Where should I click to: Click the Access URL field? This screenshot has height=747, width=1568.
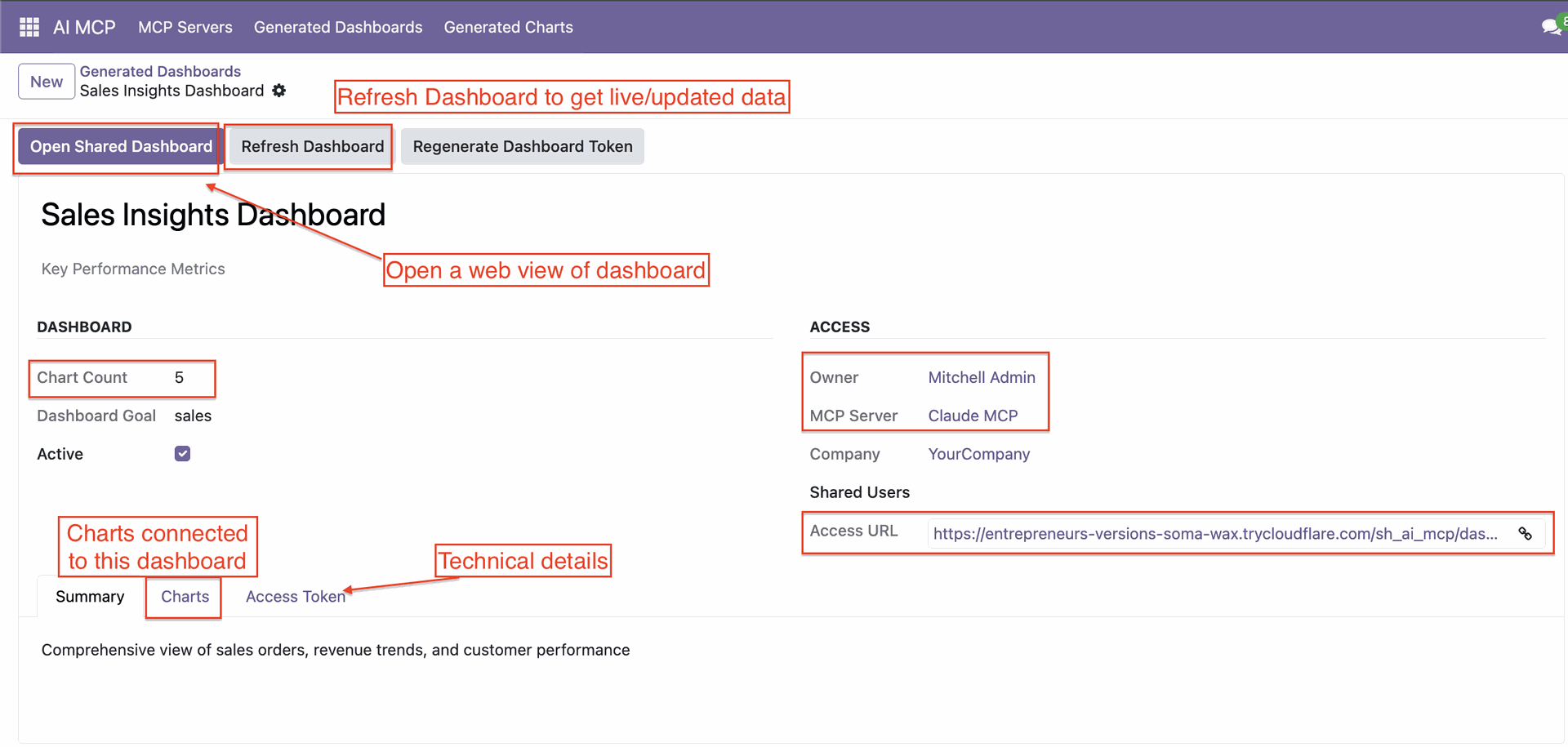[x=1215, y=534]
